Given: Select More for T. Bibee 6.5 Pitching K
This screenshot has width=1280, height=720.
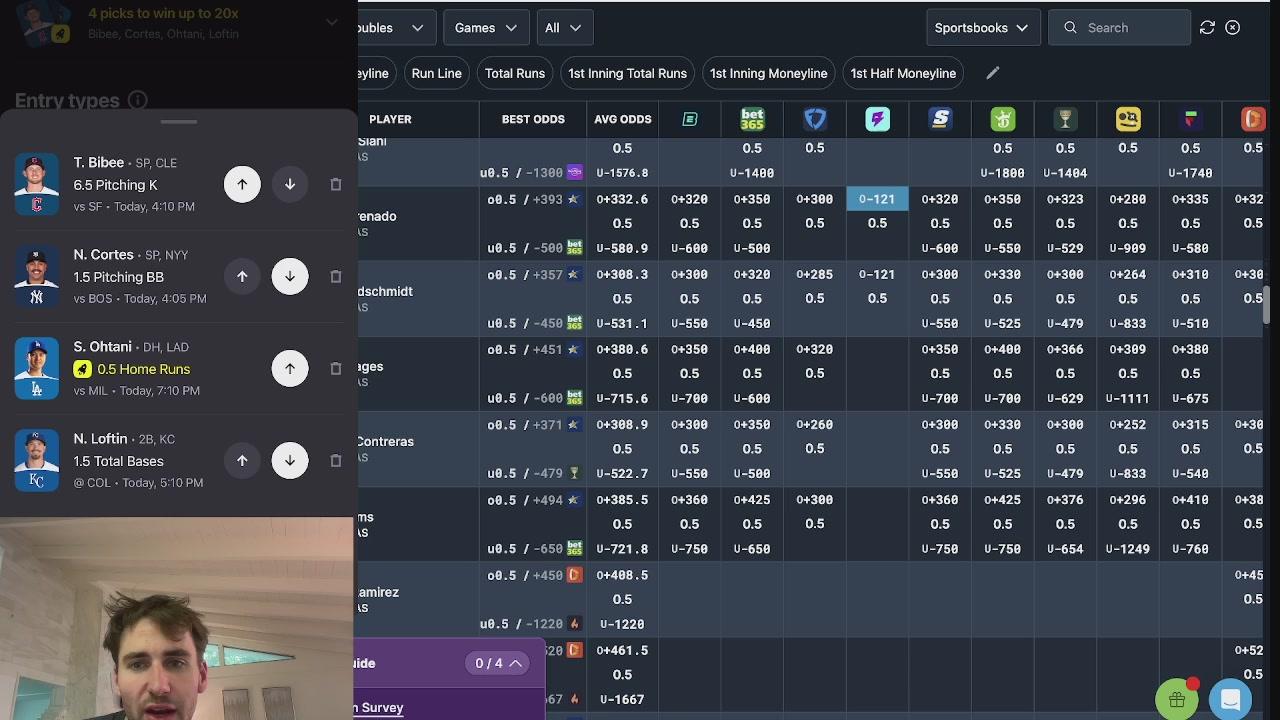Looking at the screenshot, I should tap(242, 184).
